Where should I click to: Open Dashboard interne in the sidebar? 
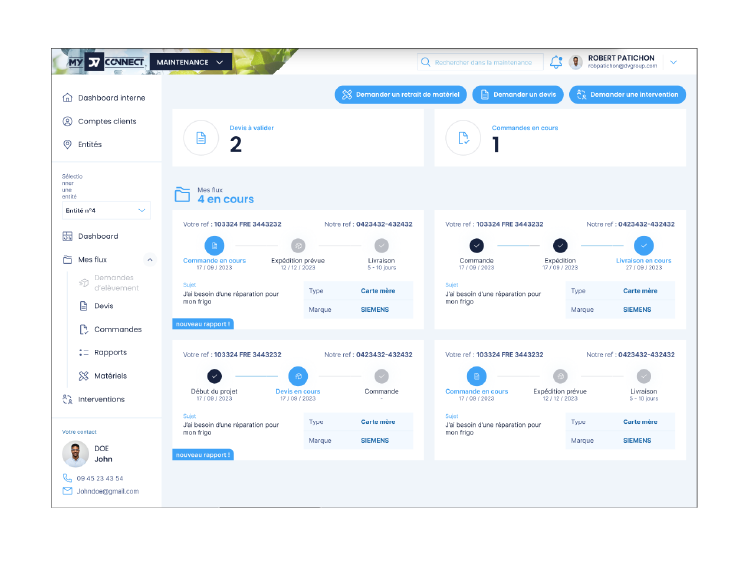[x=111, y=98]
